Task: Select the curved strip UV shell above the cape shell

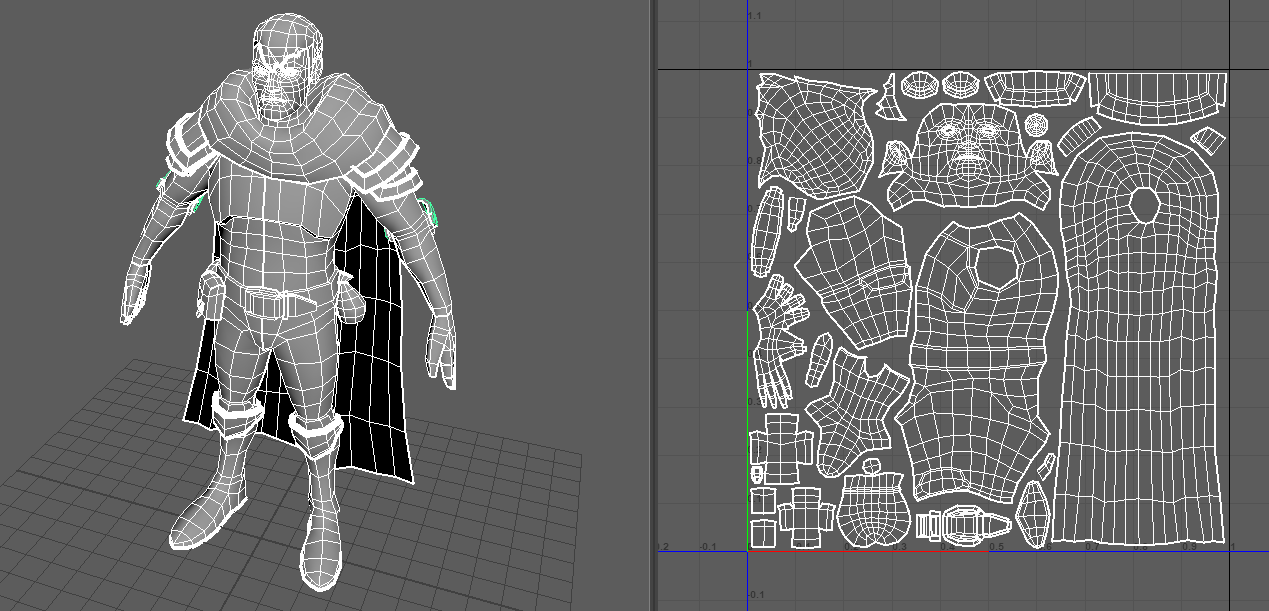Action: [1157, 97]
